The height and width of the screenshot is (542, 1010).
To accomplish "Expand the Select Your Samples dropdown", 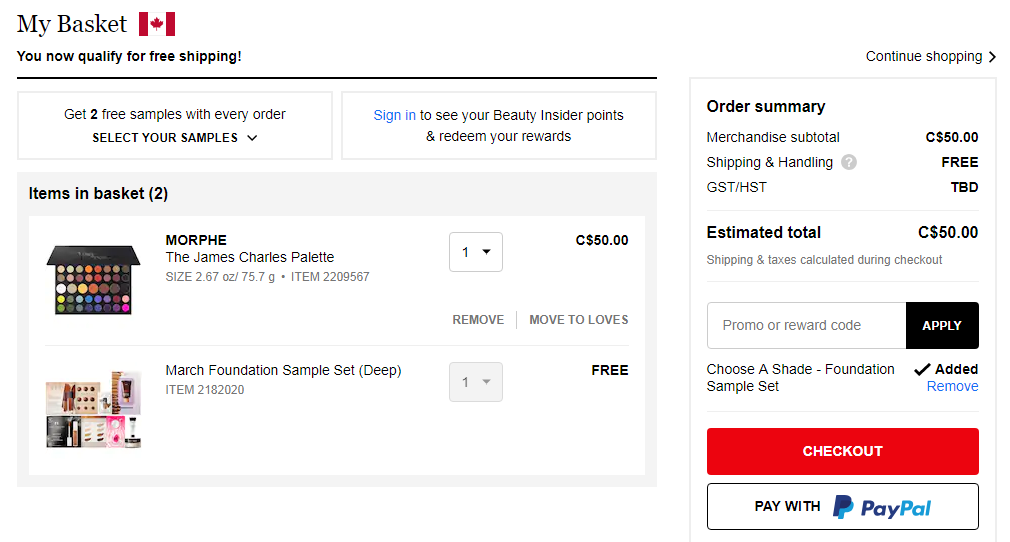I will (175, 138).
